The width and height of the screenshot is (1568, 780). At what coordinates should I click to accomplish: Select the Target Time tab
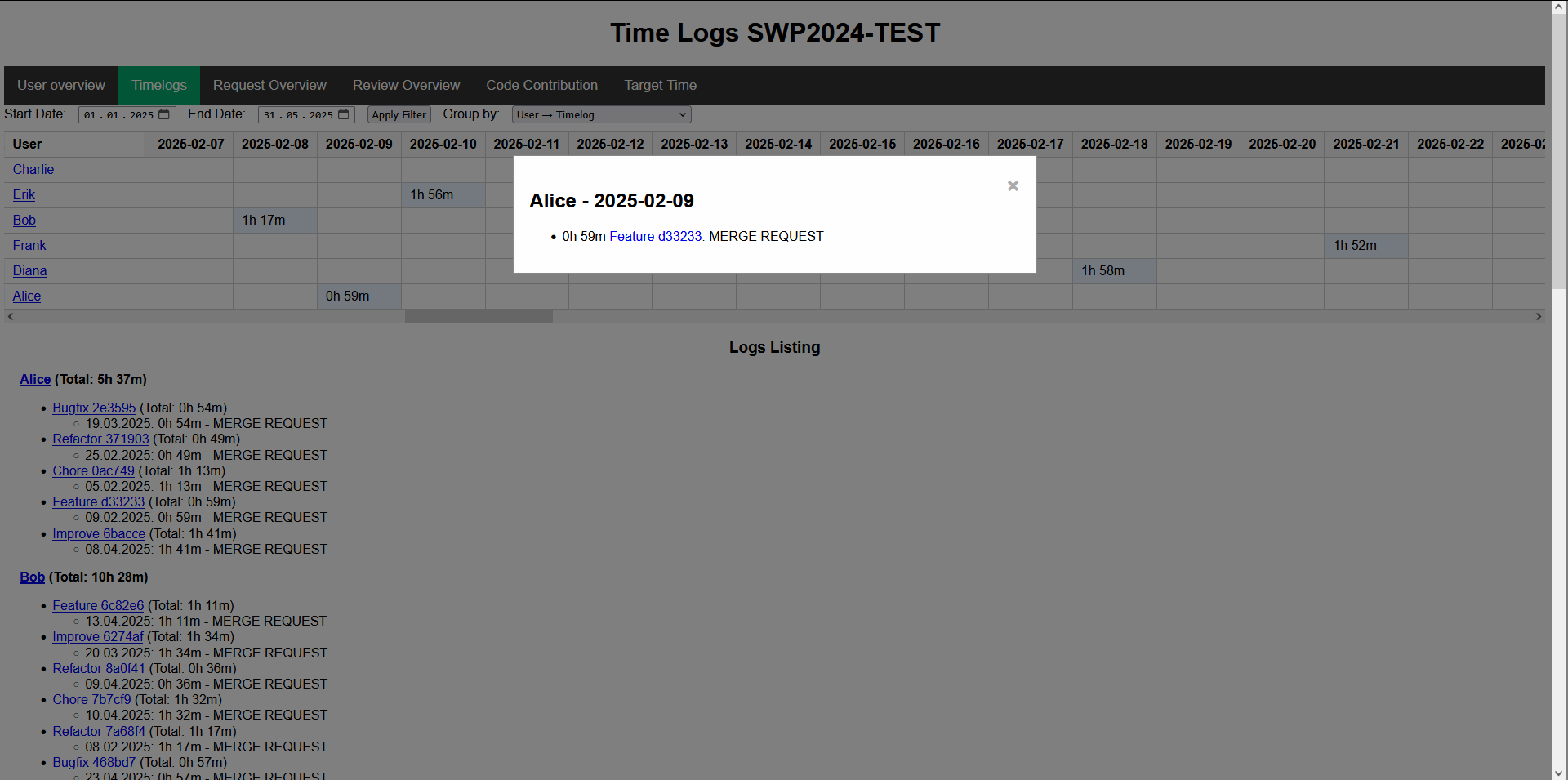tap(660, 86)
